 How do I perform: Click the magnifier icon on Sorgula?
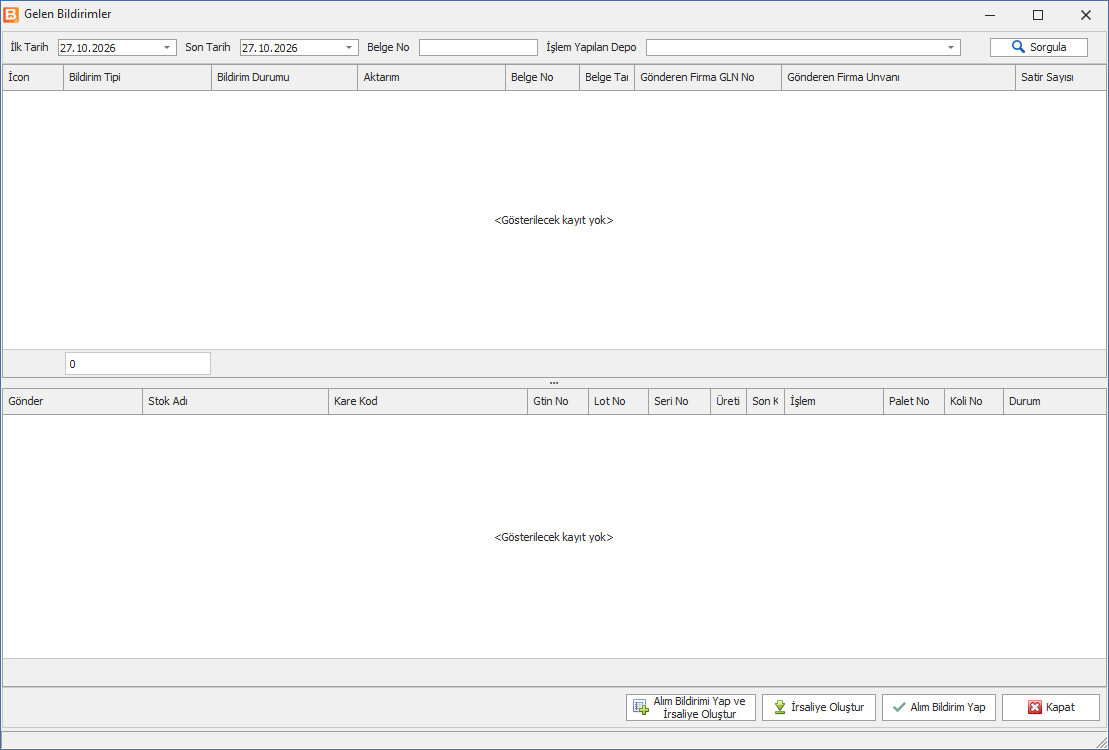[1018, 47]
